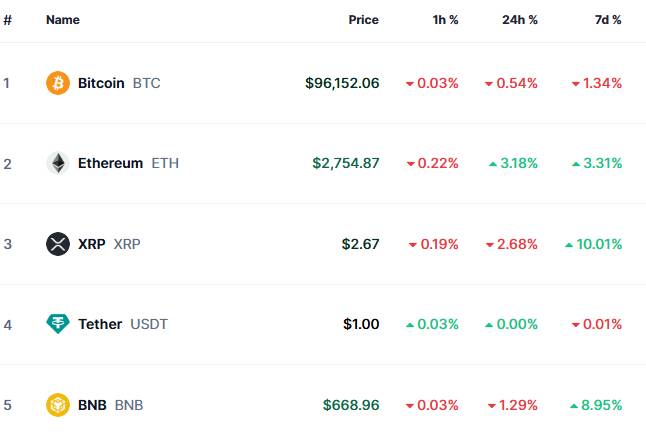Sort the table by Name column
This screenshot has width=646, height=438.
point(63,20)
